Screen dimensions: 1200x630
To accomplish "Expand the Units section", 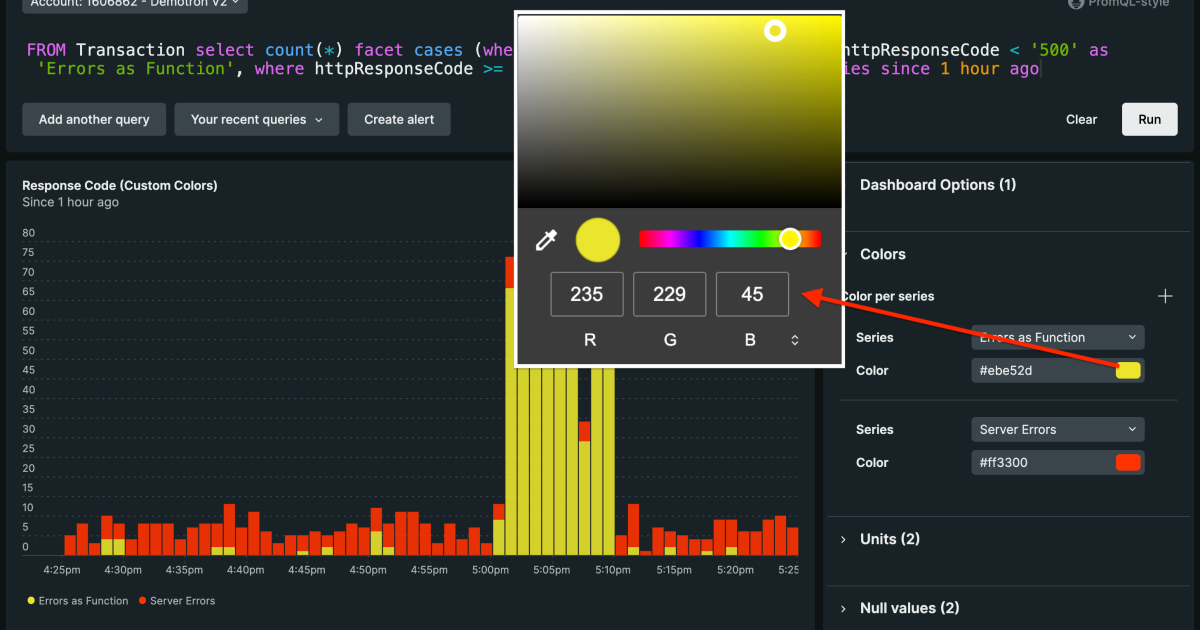I will pos(890,538).
